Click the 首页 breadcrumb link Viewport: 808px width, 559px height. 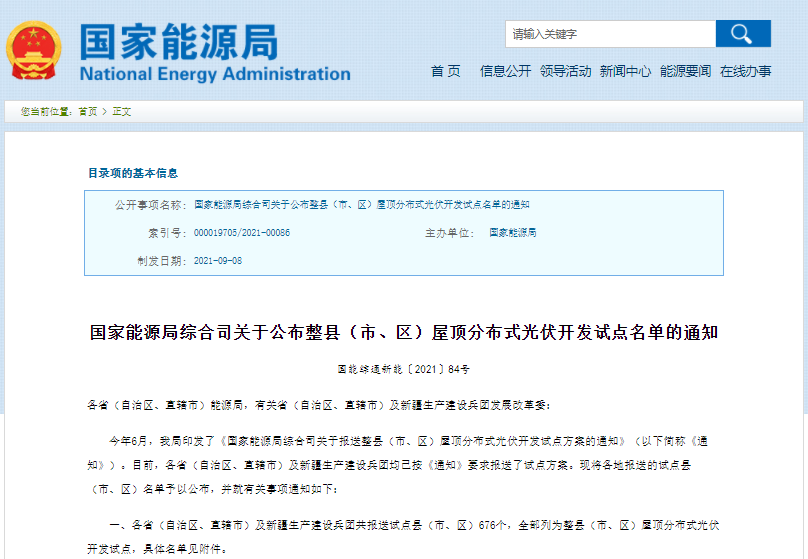click(x=88, y=112)
